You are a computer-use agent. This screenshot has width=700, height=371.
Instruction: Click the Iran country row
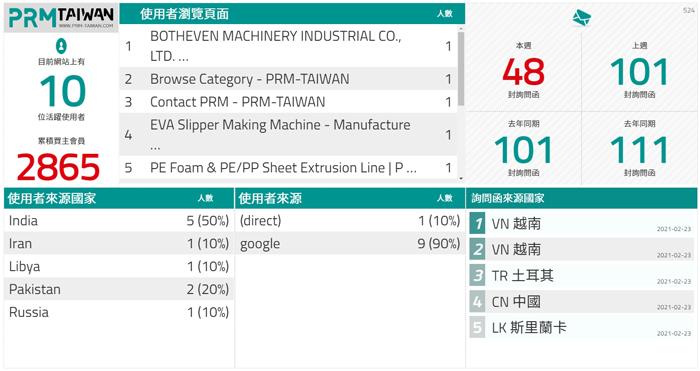119,243
